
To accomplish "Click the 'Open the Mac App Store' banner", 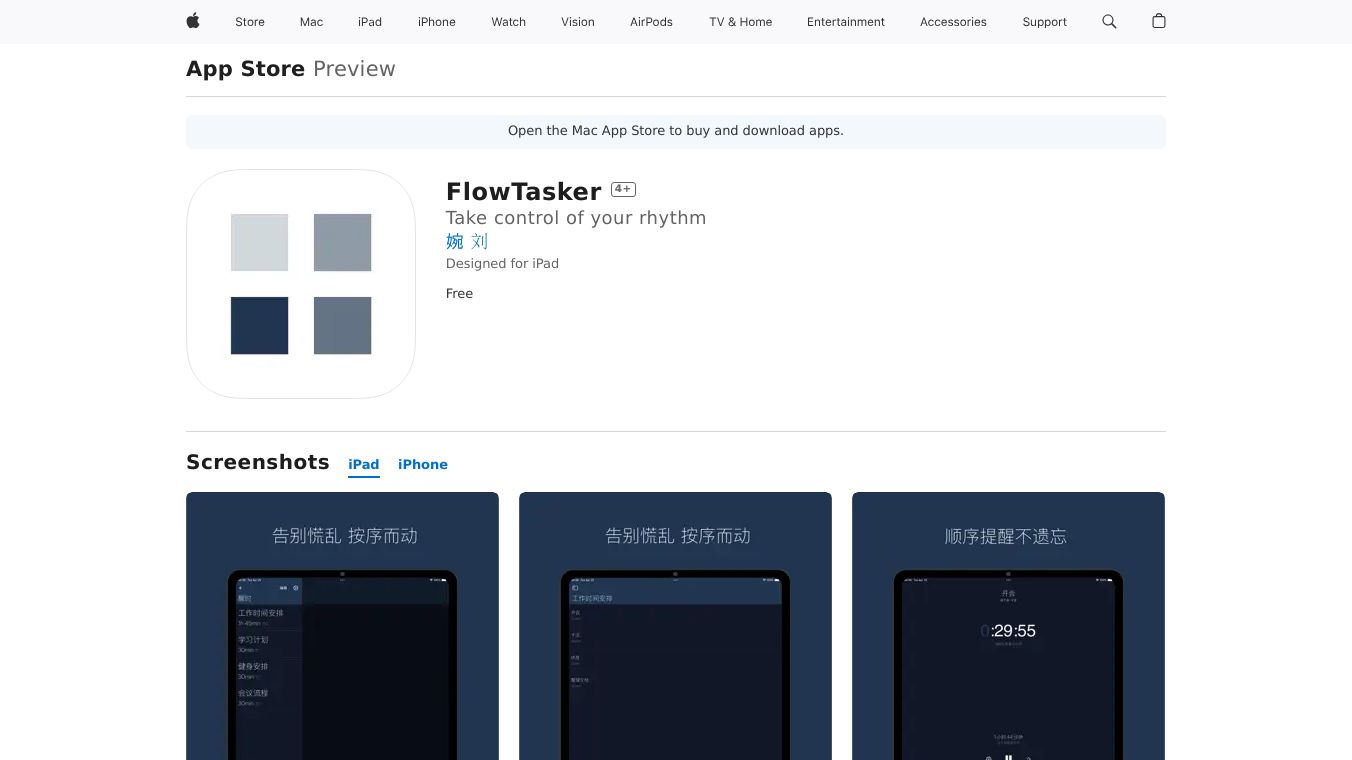I will point(676,131).
